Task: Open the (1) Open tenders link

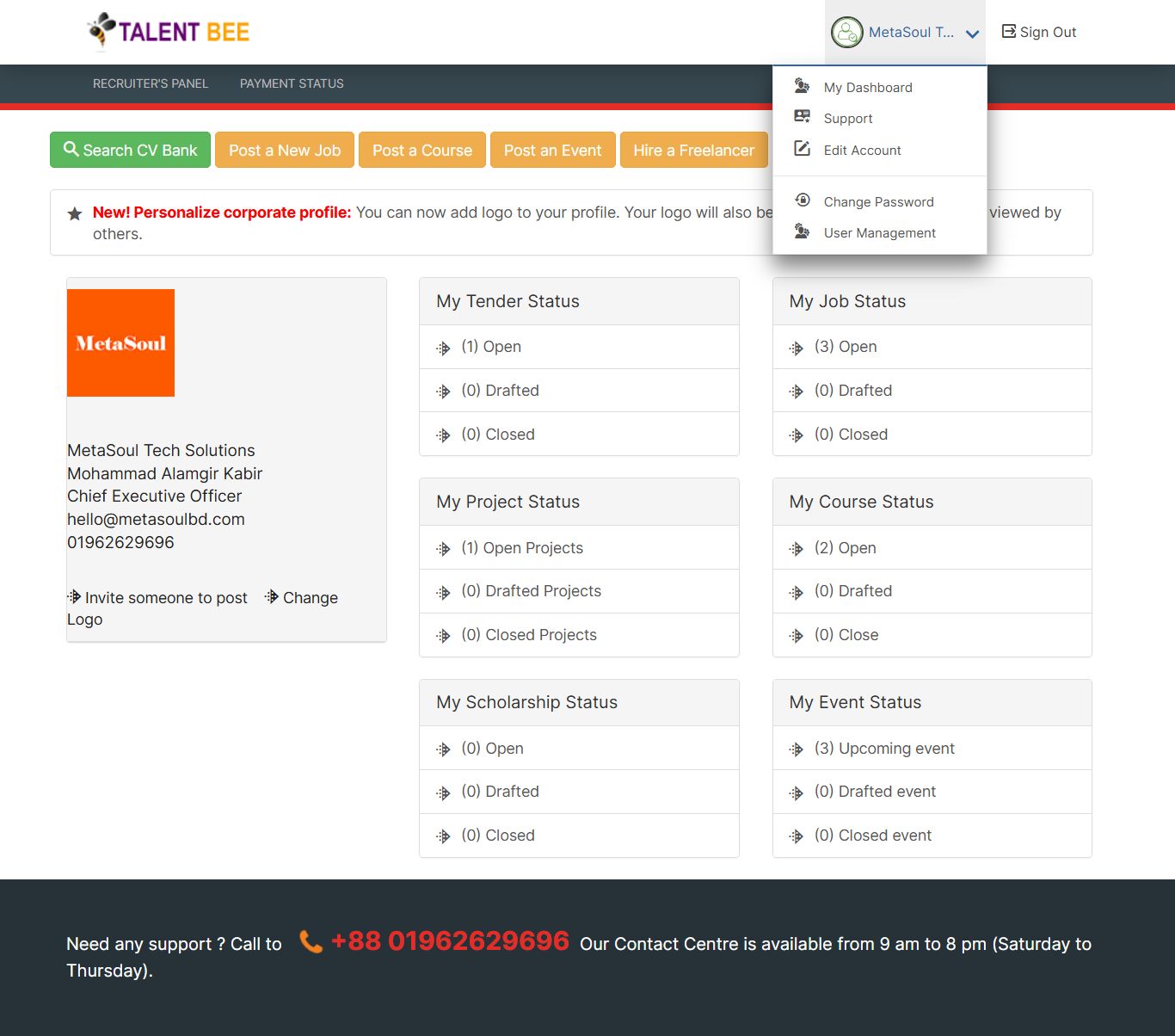Action: [491, 347]
